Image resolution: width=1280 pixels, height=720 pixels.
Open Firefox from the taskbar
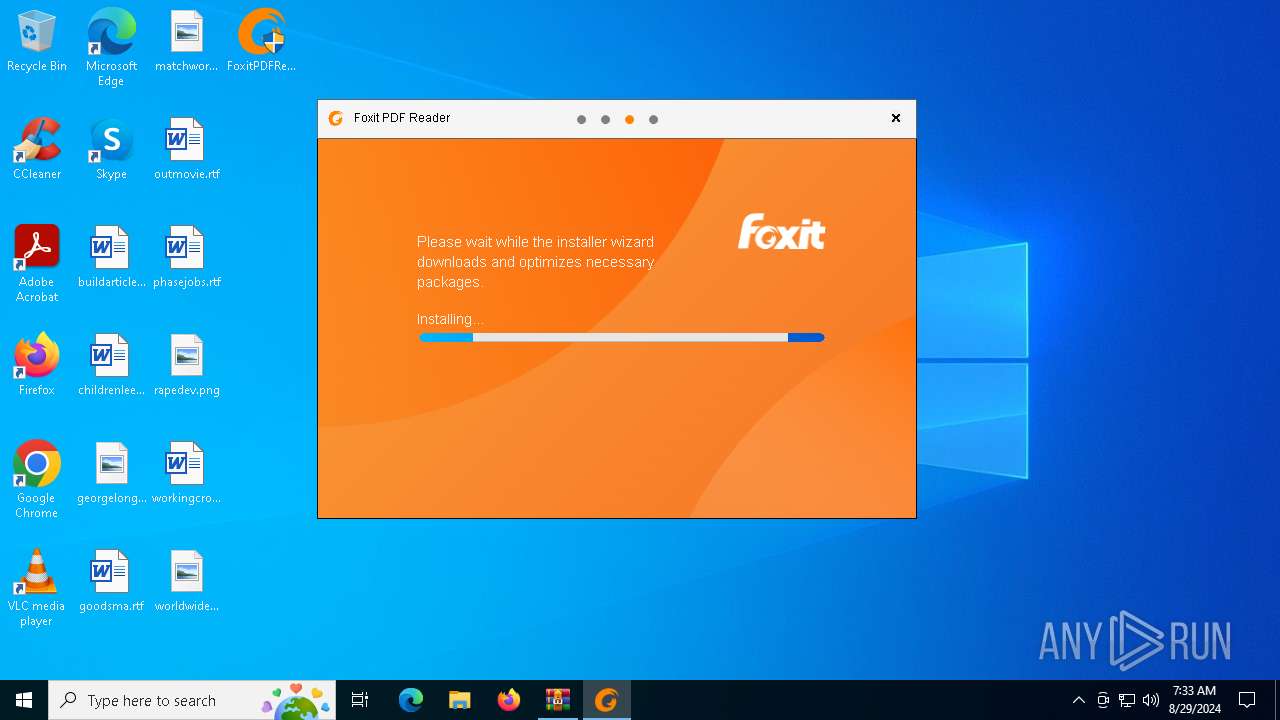click(509, 700)
